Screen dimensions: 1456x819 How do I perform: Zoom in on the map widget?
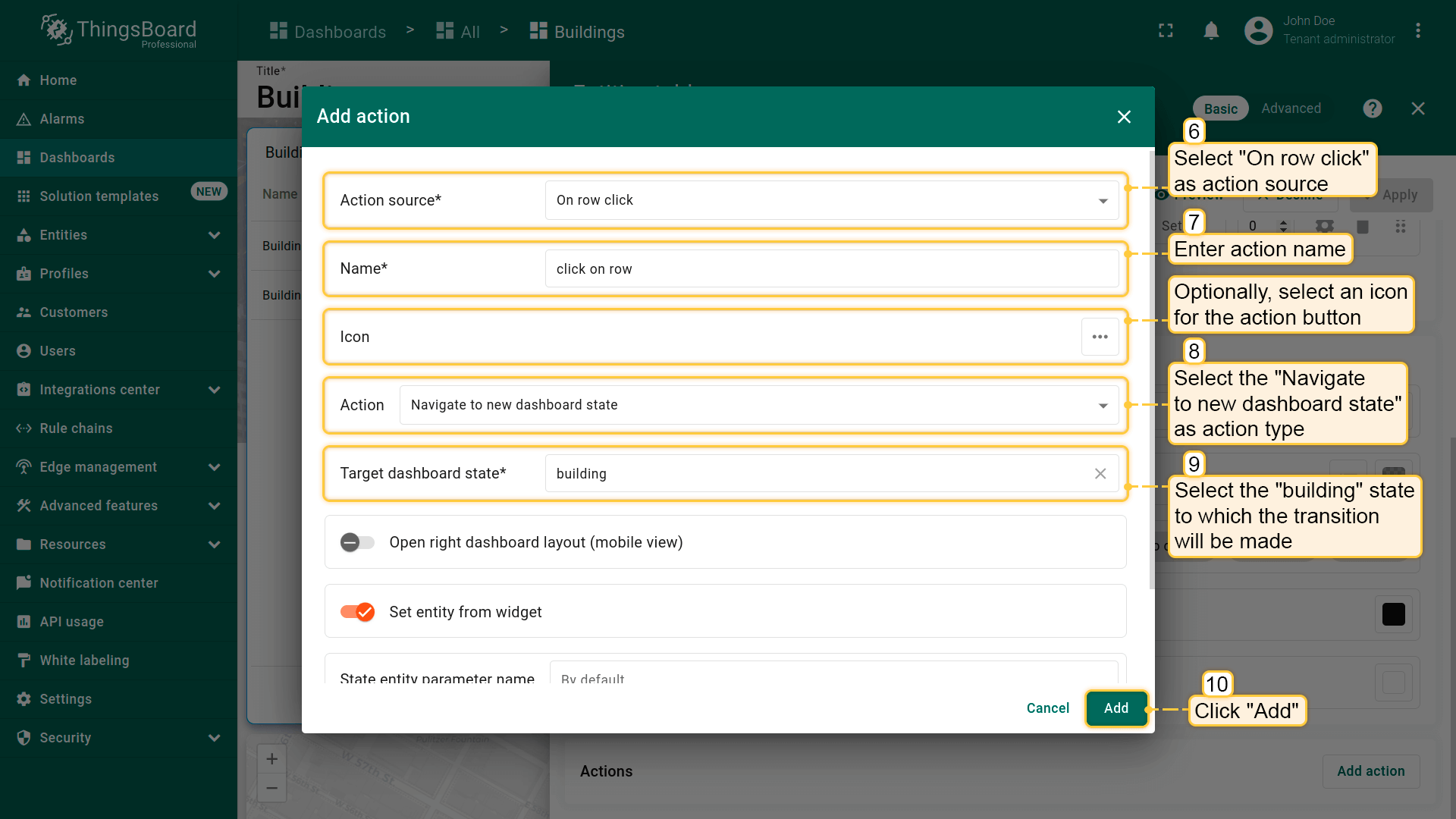[x=271, y=759]
